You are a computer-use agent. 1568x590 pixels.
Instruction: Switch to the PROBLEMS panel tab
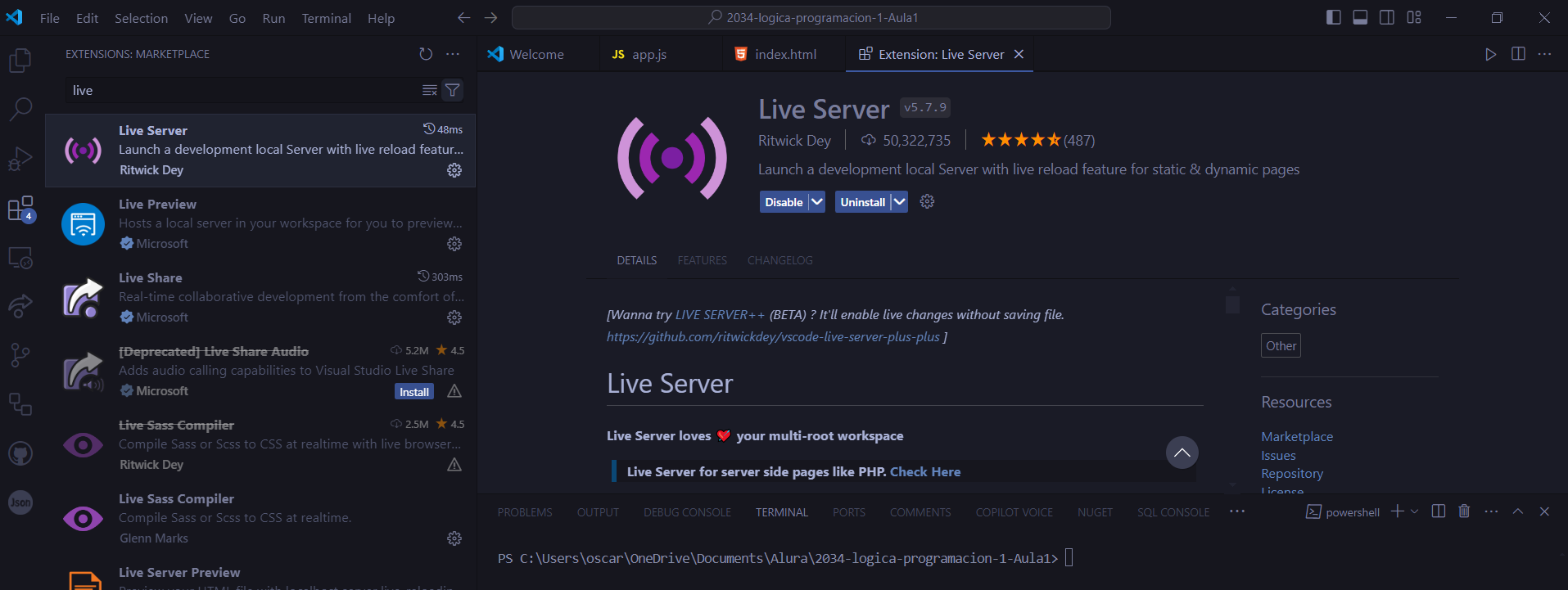[x=525, y=512]
